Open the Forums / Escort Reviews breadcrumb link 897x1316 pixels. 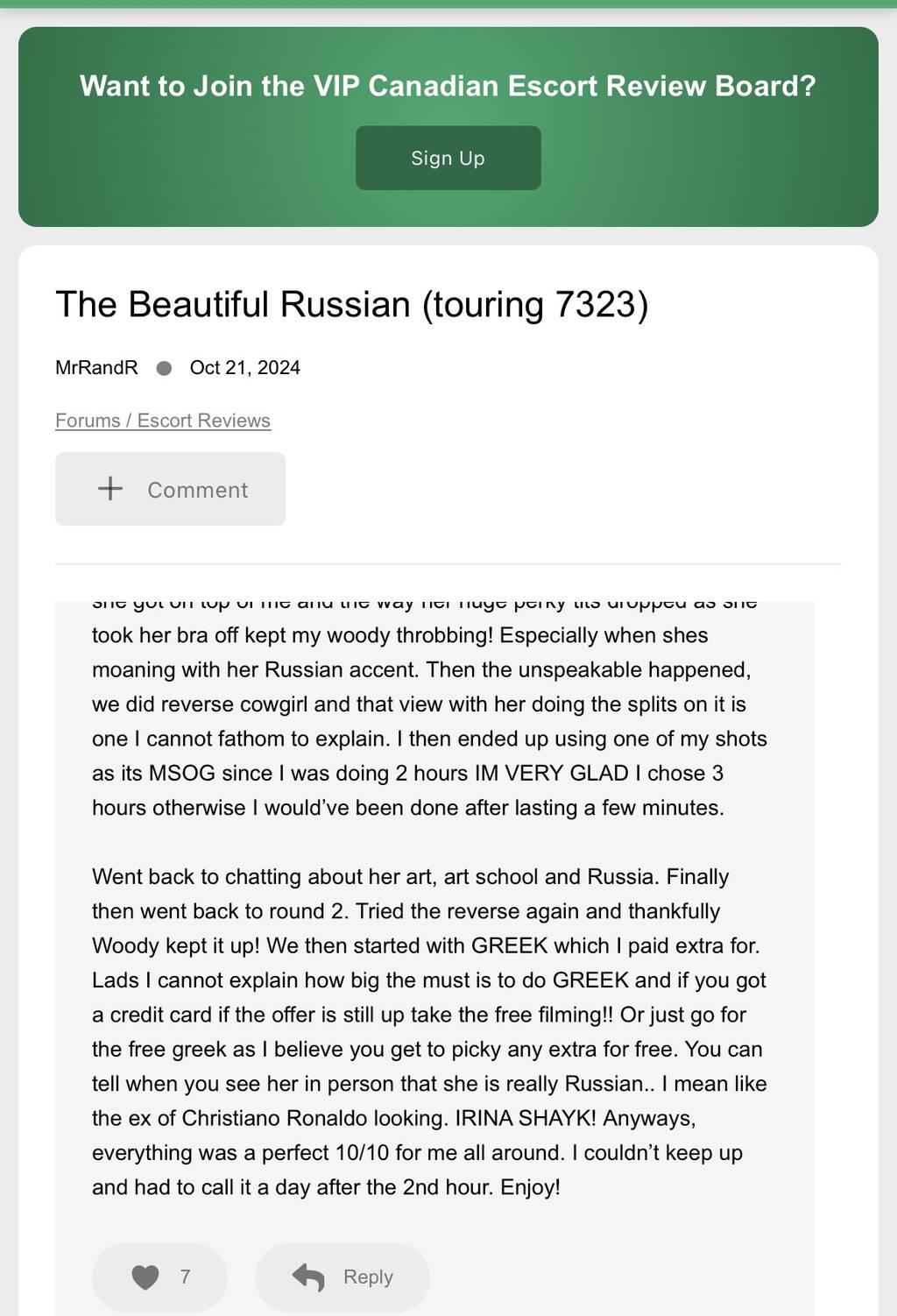(x=163, y=421)
